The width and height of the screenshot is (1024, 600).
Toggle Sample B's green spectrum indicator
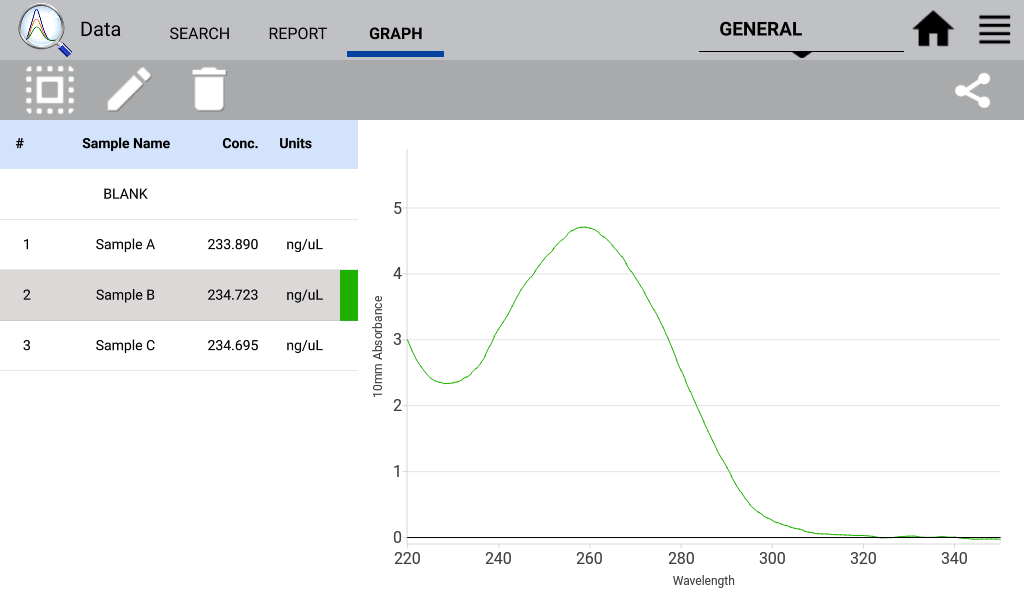(x=348, y=295)
